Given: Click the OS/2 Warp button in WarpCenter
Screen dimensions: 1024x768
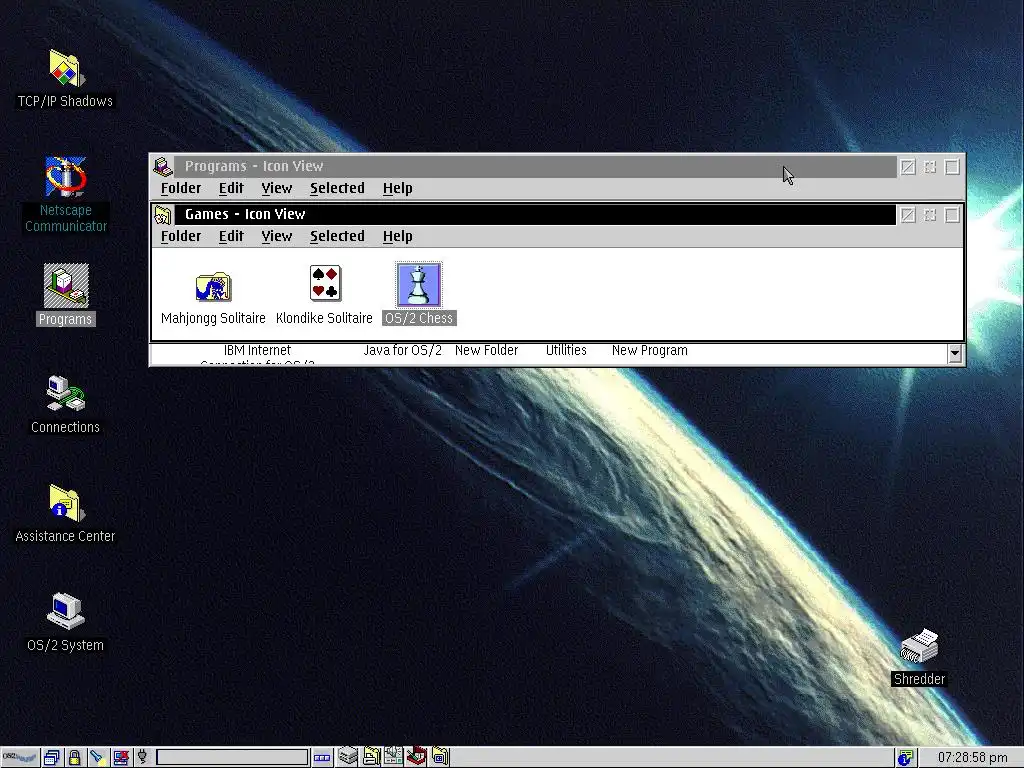Looking at the screenshot, I should click(x=20, y=758).
